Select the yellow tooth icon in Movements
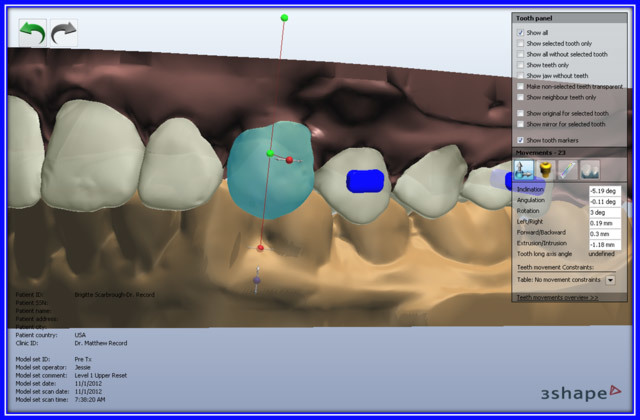Screen dimensions: 640x420 click(546, 170)
